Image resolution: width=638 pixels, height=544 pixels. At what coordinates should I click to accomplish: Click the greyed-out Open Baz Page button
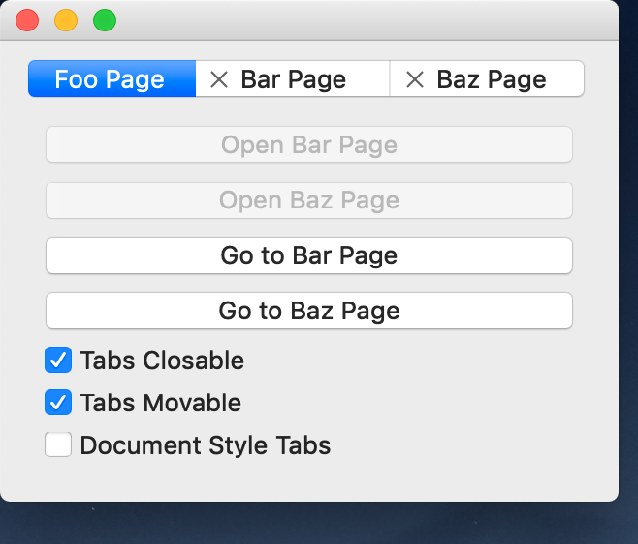coord(309,200)
